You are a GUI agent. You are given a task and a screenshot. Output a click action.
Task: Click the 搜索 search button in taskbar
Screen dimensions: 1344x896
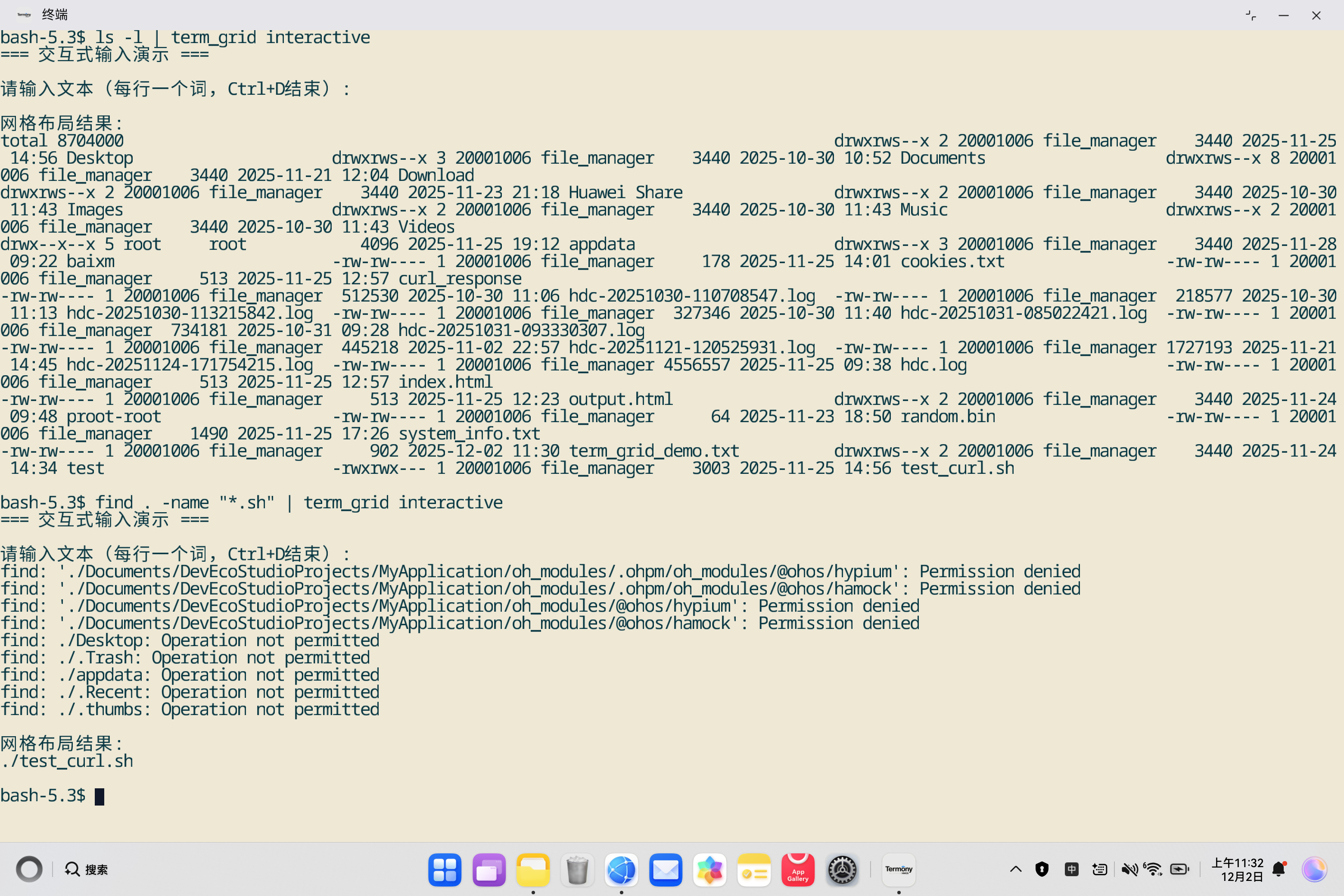[86, 869]
